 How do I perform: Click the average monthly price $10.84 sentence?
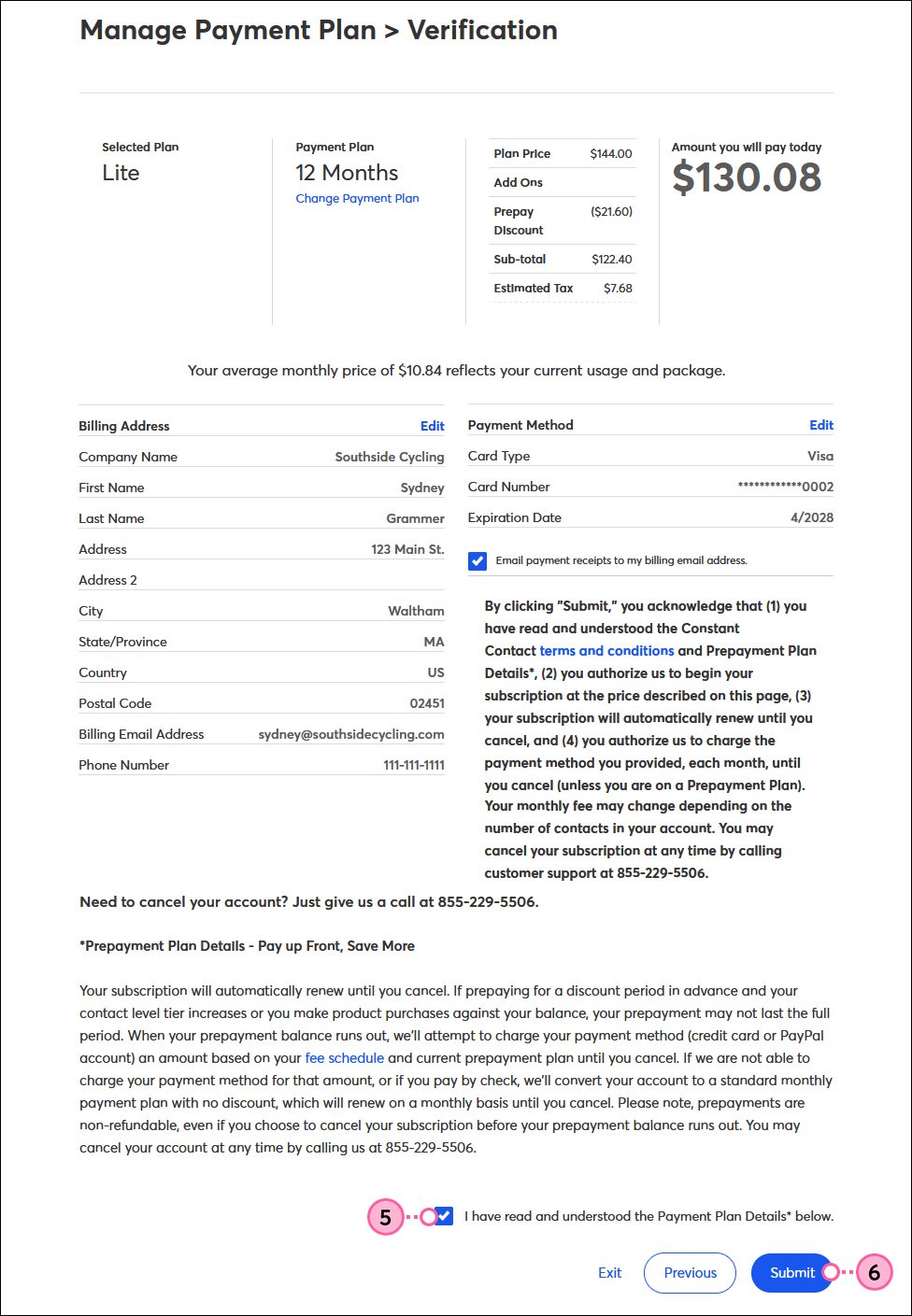tap(456, 371)
